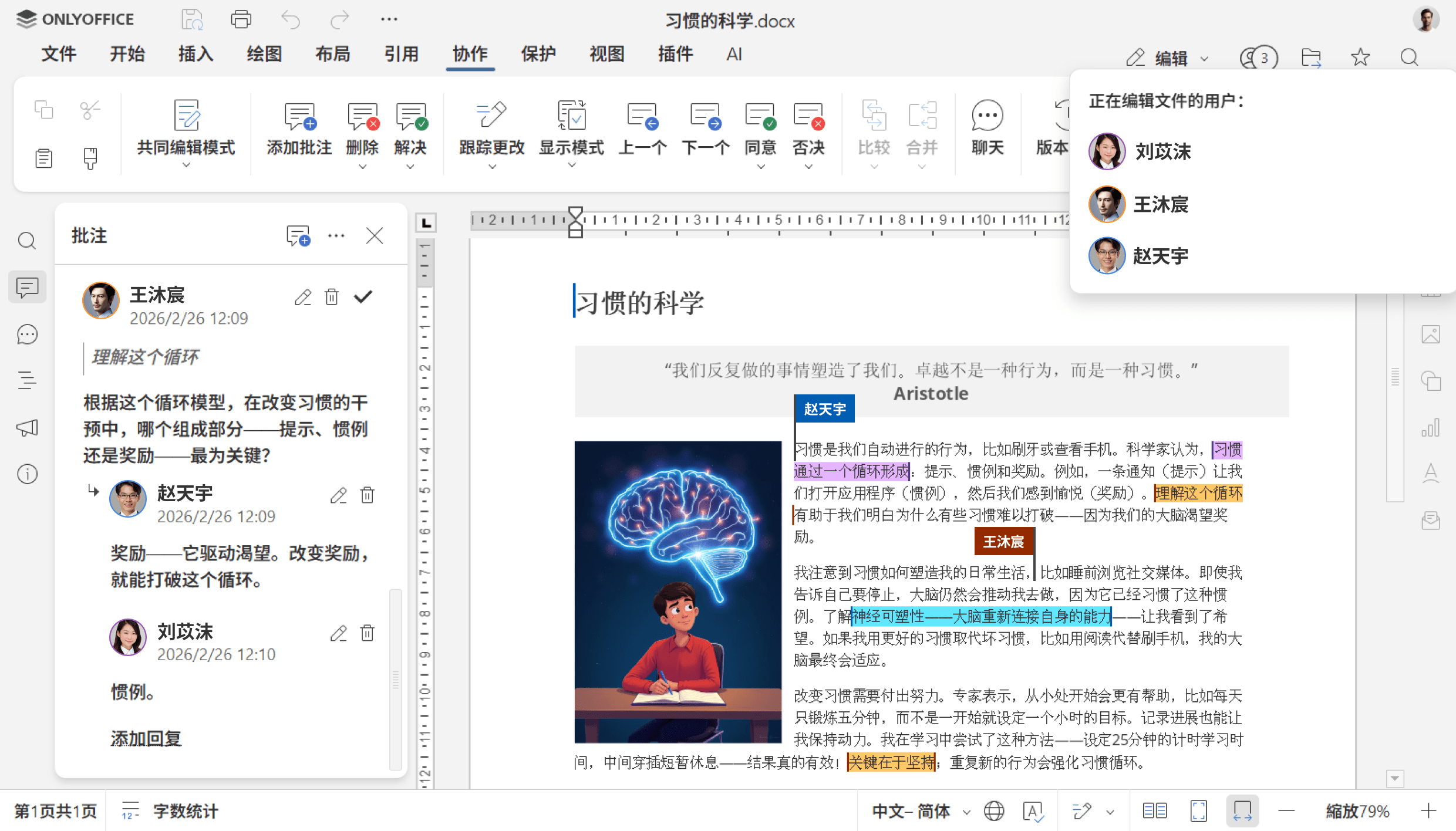Mark 王沐宸's comment as resolved
Screen dimensions: 1456x831
click(x=363, y=296)
